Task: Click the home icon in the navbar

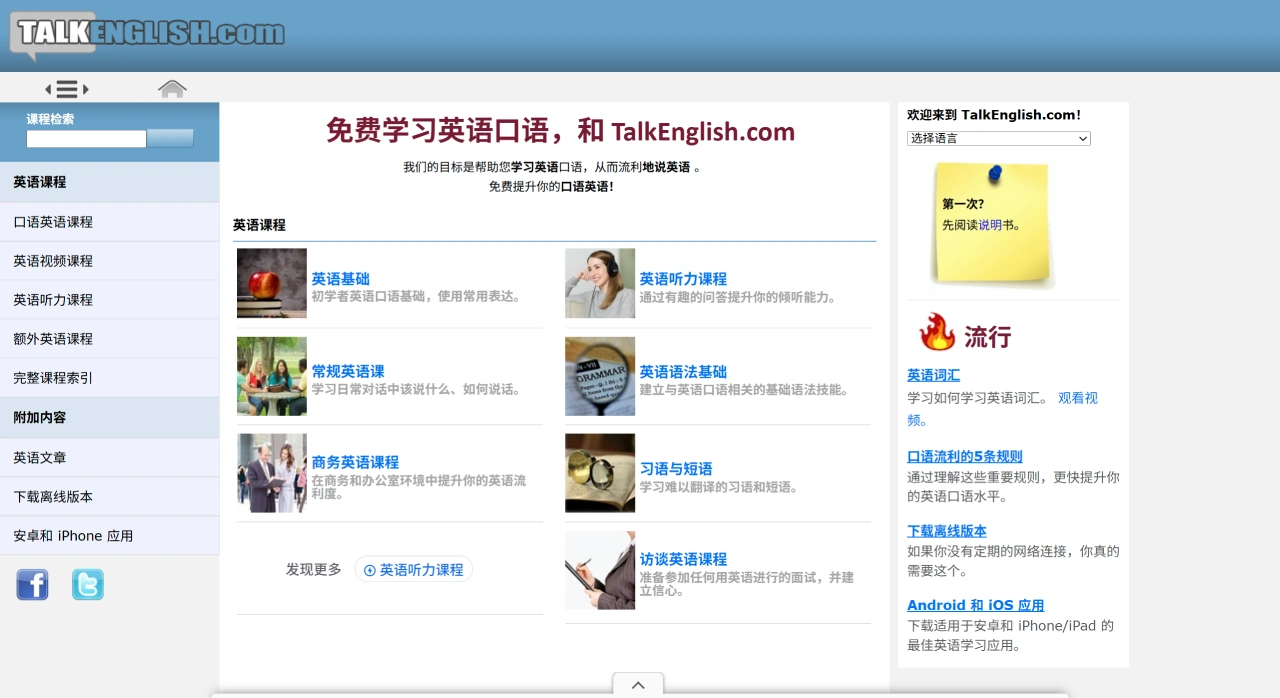Action: [x=172, y=88]
